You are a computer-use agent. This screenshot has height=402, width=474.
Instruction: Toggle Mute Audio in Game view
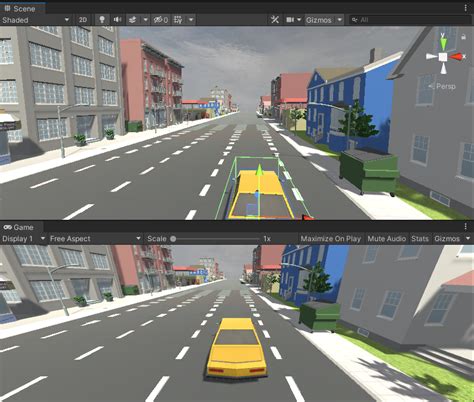[387, 239]
